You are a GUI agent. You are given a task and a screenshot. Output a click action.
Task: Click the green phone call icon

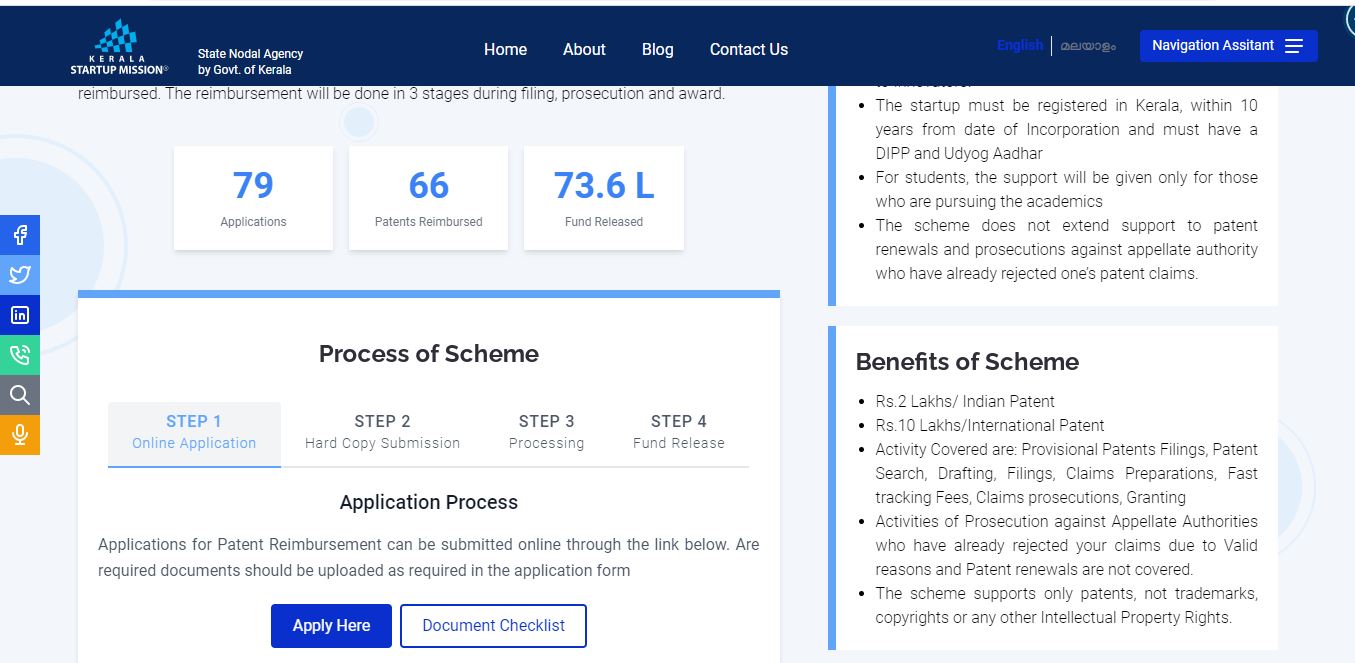pos(20,355)
